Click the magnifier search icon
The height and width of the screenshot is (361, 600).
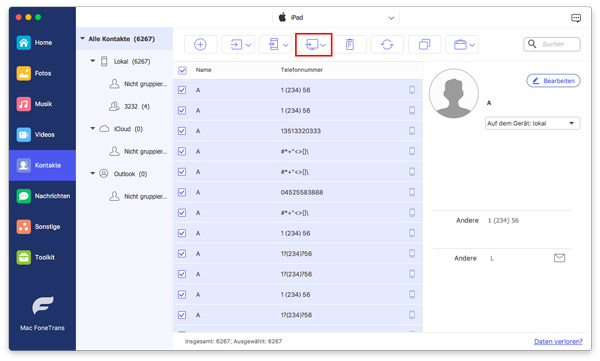(532, 44)
